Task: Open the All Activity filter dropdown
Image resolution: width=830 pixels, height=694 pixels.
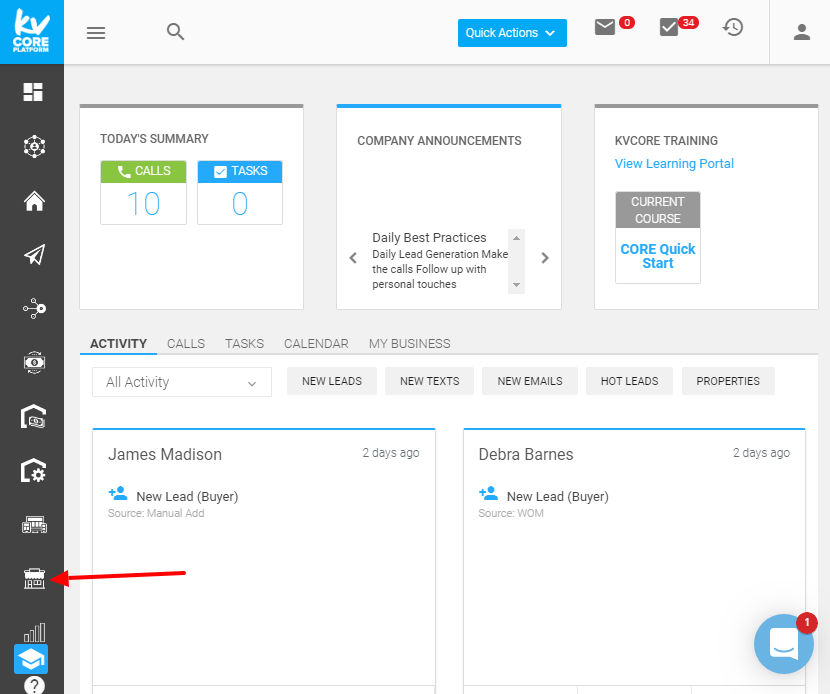Action: (x=182, y=382)
